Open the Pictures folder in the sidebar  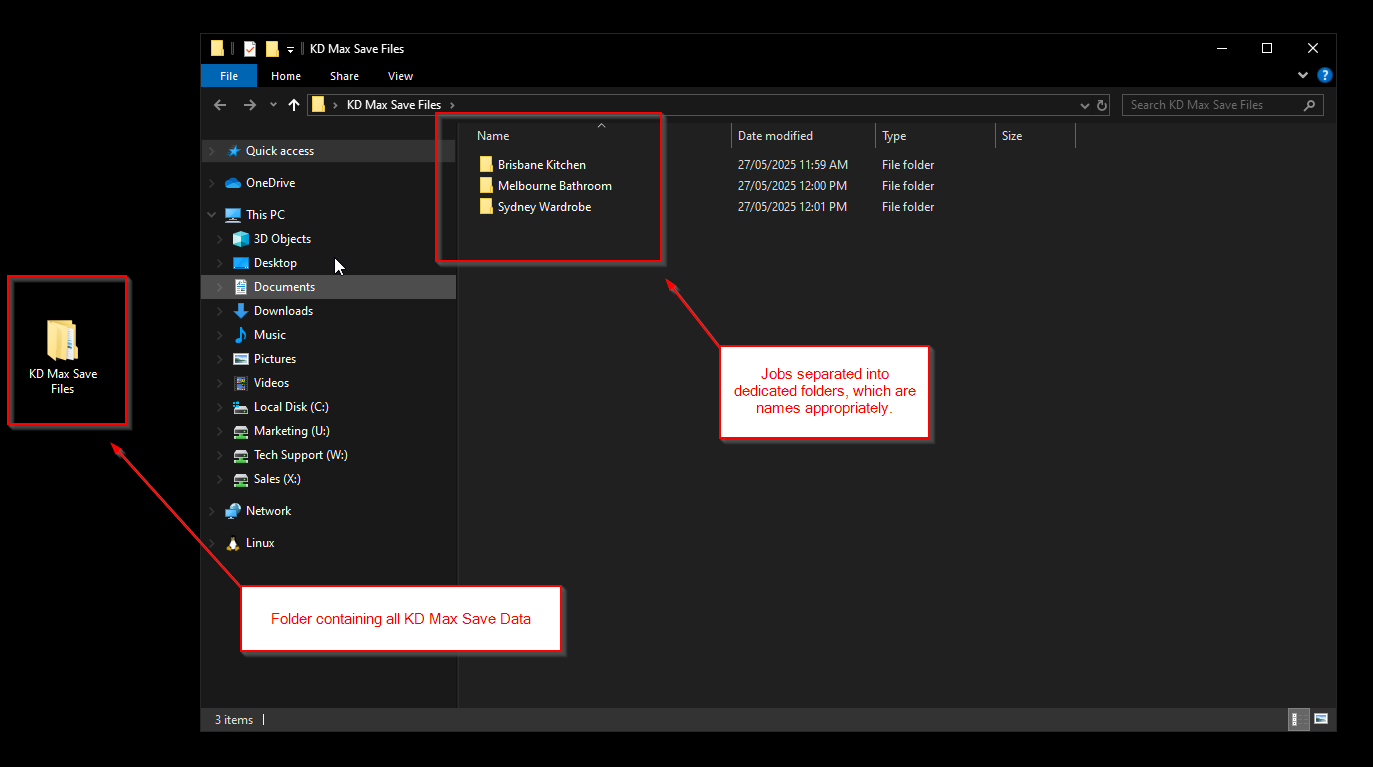click(x=275, y=359)
